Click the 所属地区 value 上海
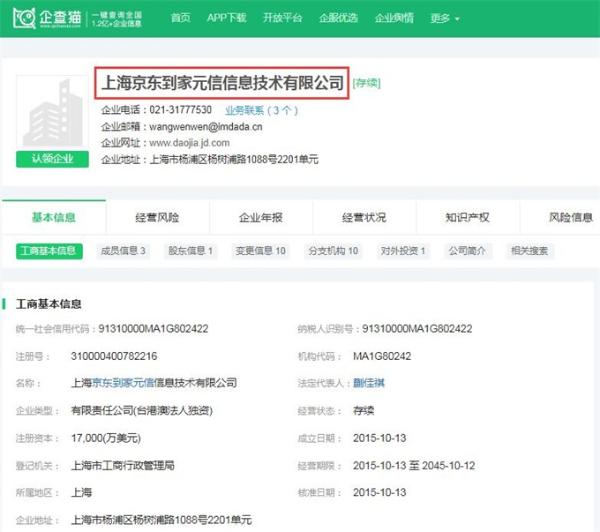 click(x=82, y=493)
